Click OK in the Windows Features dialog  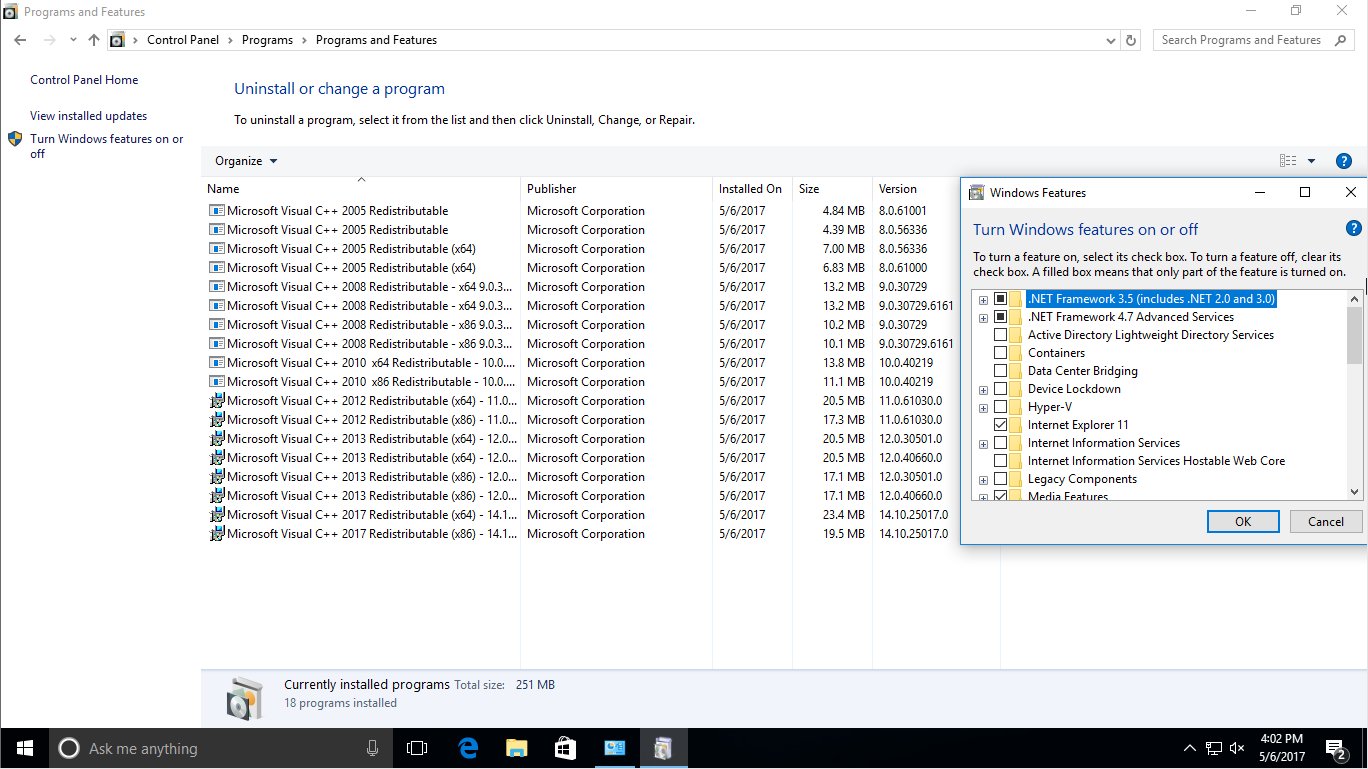tap(1243, 521)
